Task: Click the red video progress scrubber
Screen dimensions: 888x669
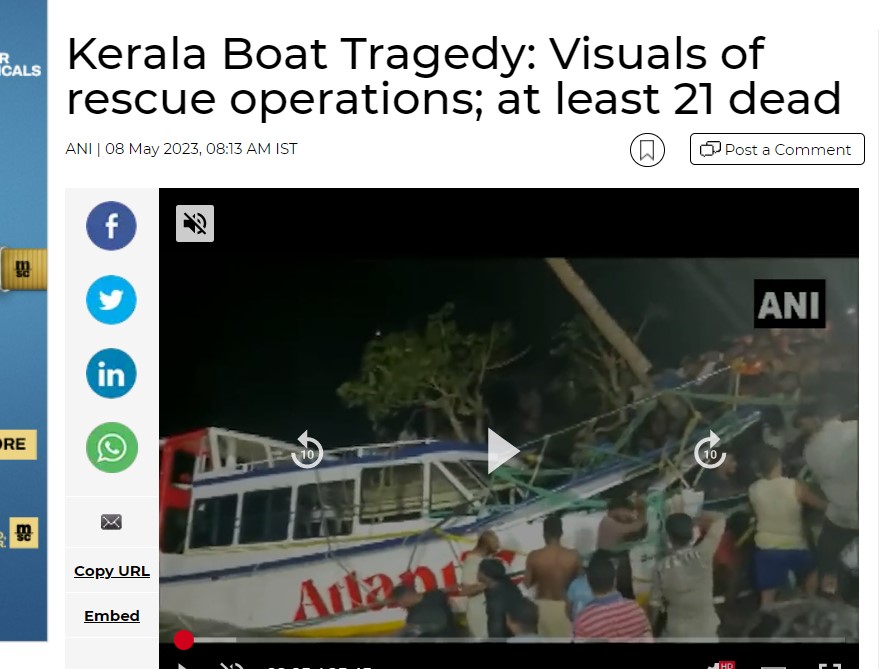Action: [x=183, y=640]
